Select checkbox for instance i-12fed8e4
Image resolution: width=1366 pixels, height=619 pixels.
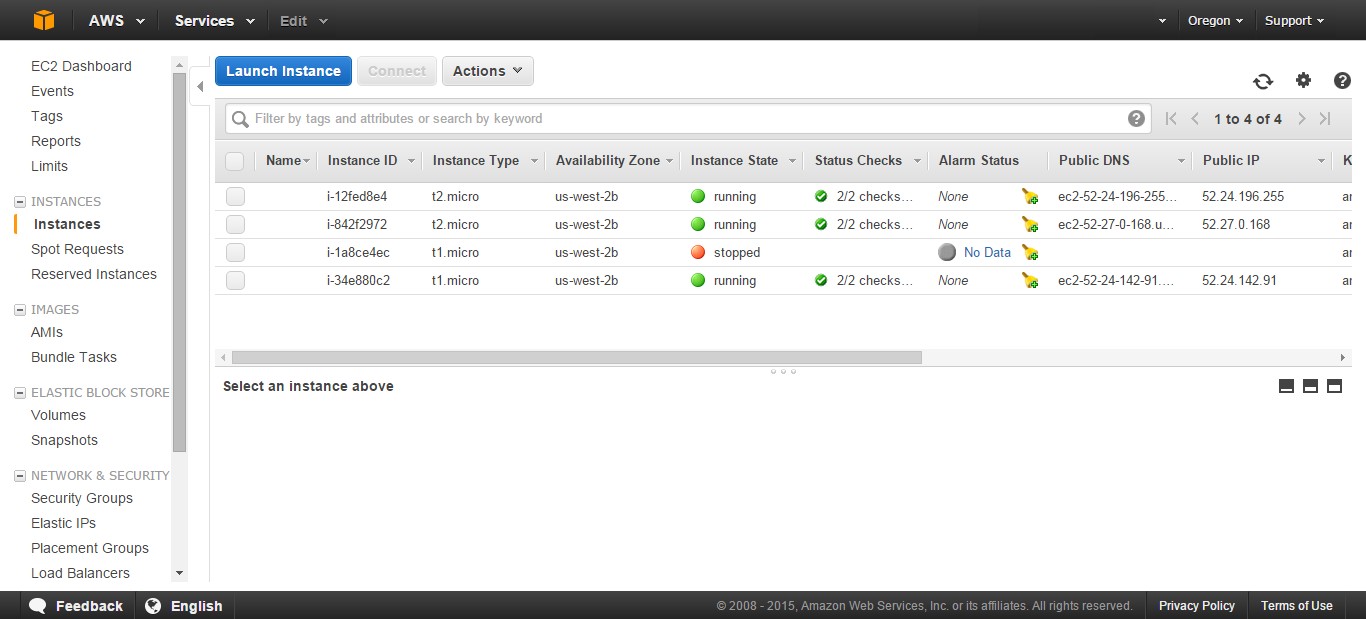coord(235,197)
